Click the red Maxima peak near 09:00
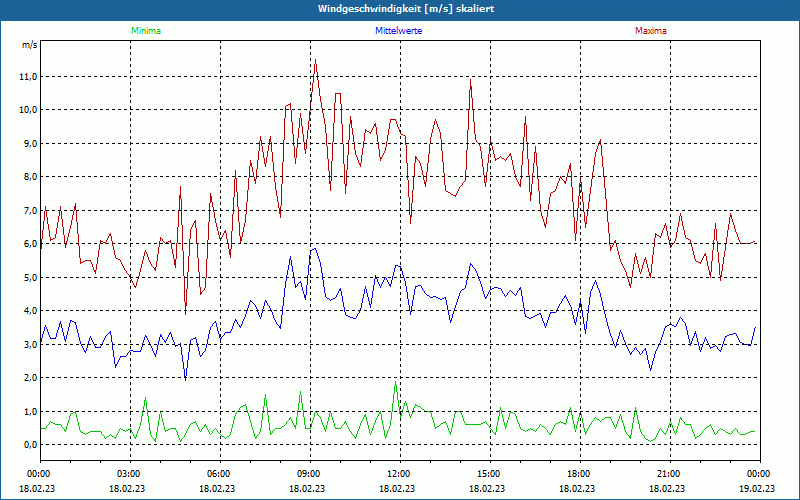Viewport: 800px width, 500px height. pos(315,60)
